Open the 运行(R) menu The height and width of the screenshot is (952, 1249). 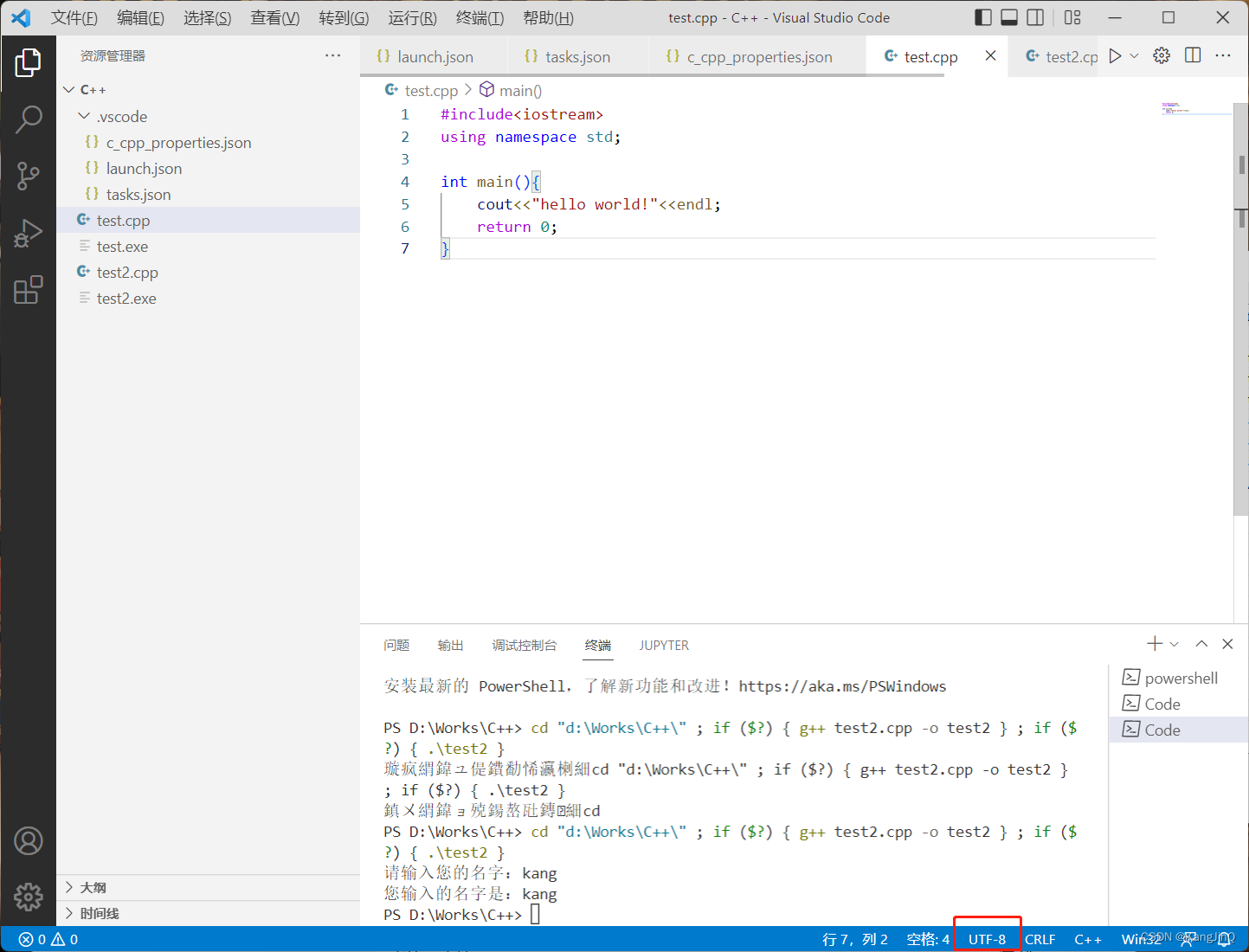tap(412, 17)
